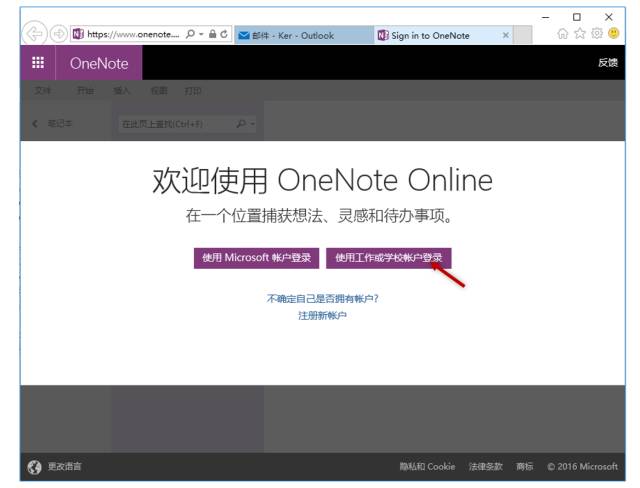Click the 反馈 feedback link

coord(608,62)
